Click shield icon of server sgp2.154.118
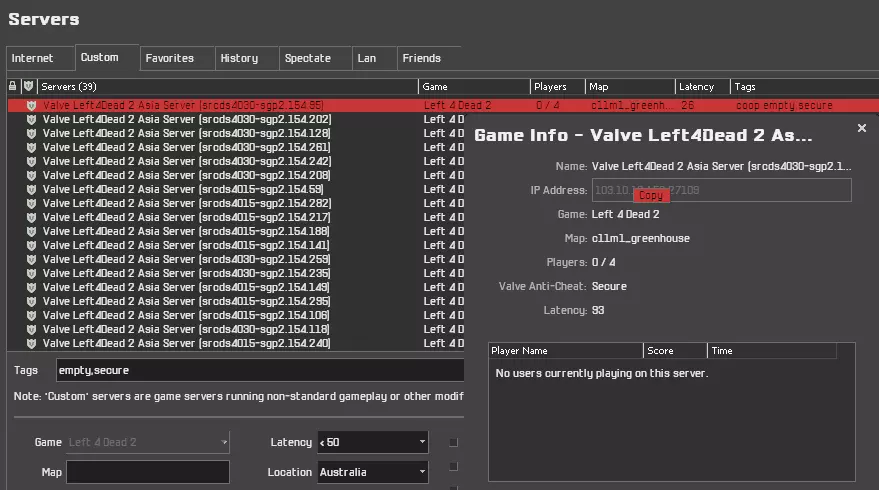 click(x=31, y=330)
